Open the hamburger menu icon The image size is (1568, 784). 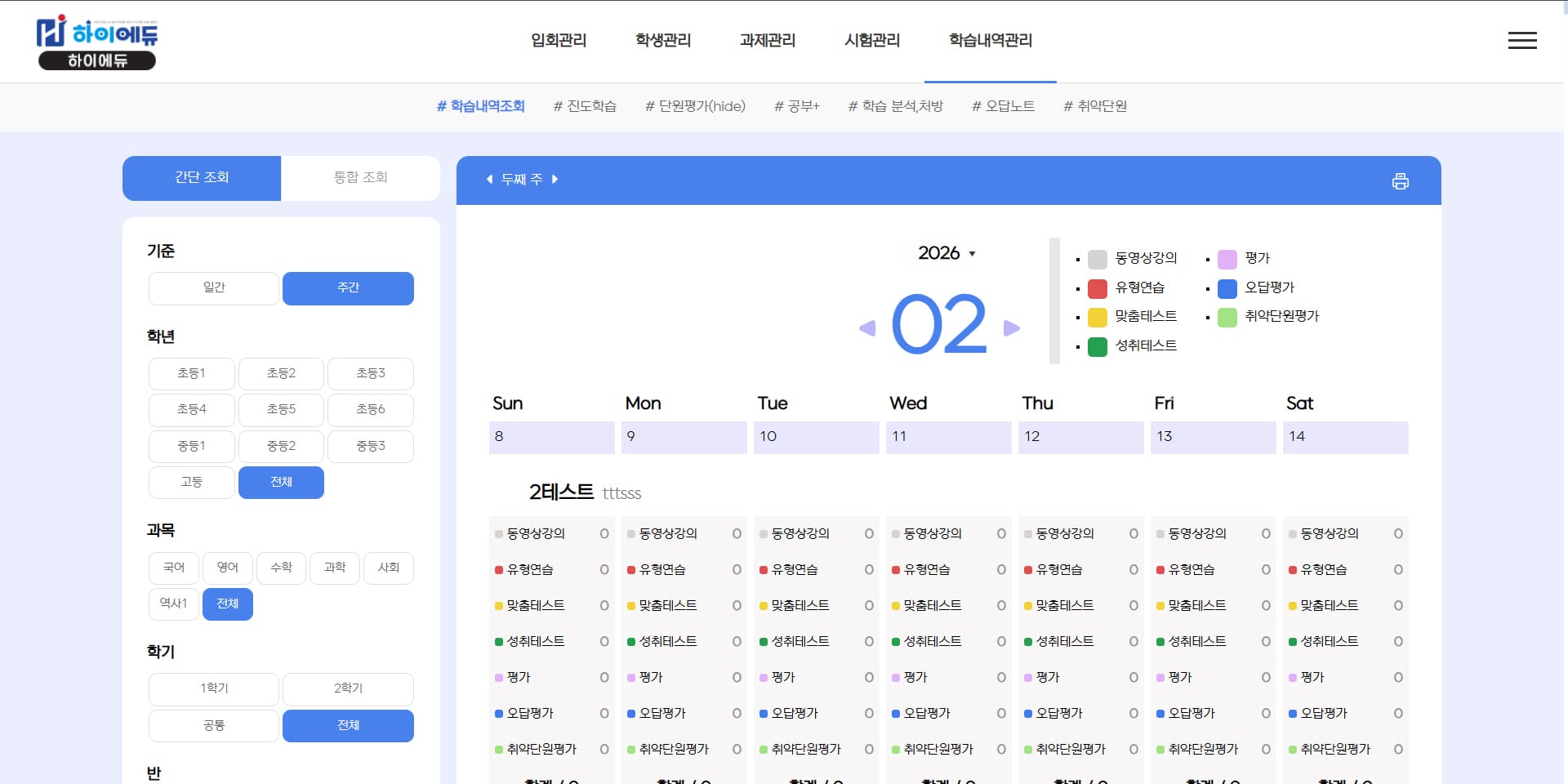coord(1521,41)
